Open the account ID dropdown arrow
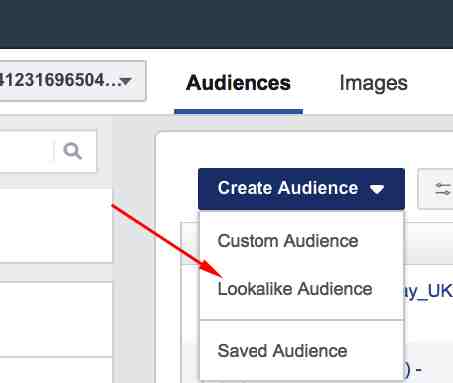This screenshot has width=453, height=383. click(x=126, y=81)
